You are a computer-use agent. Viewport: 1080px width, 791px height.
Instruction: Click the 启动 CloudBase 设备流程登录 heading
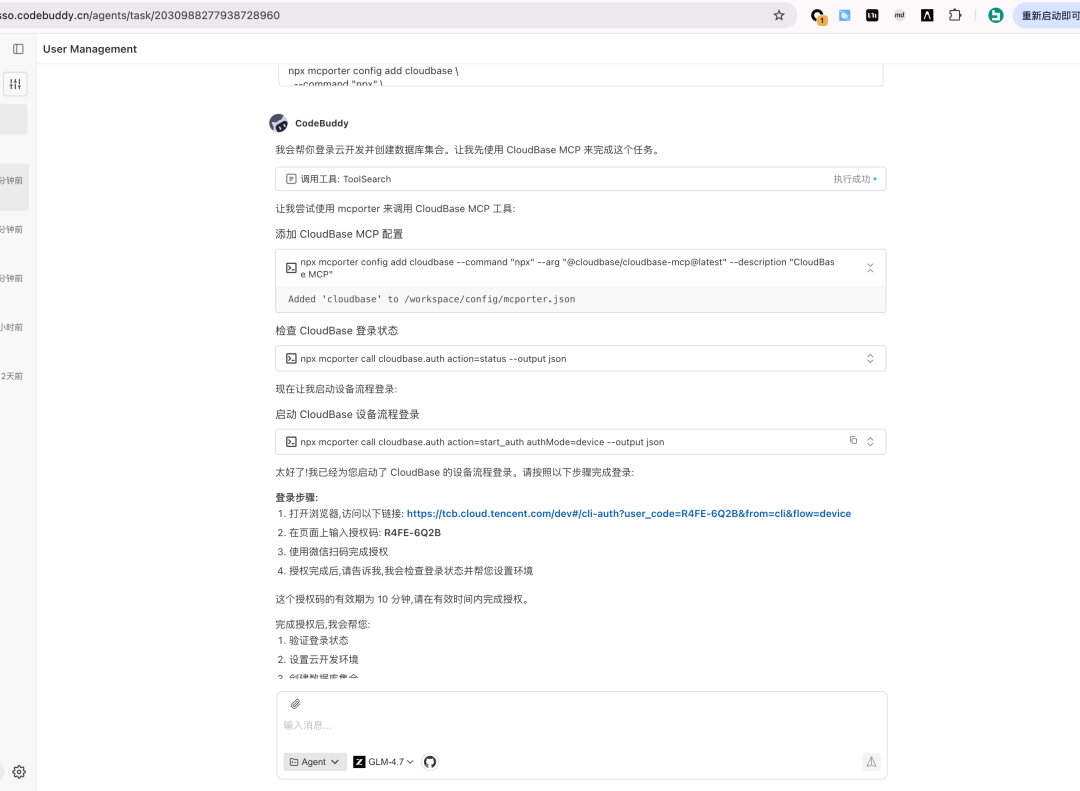pos(347,414)
